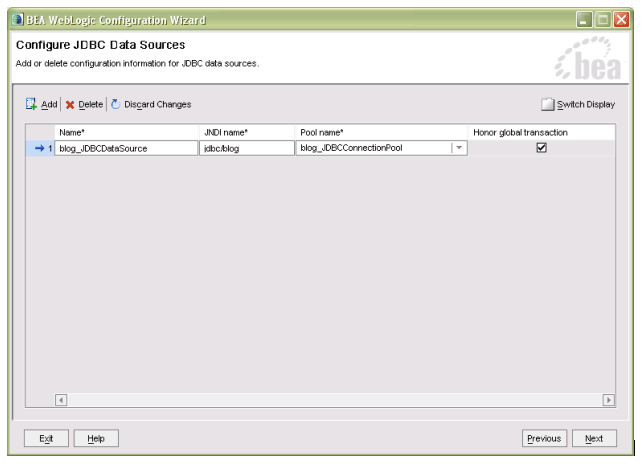The image size is (644, 466).
Task: Click the Add data source icon
Action: click(30, 104)
